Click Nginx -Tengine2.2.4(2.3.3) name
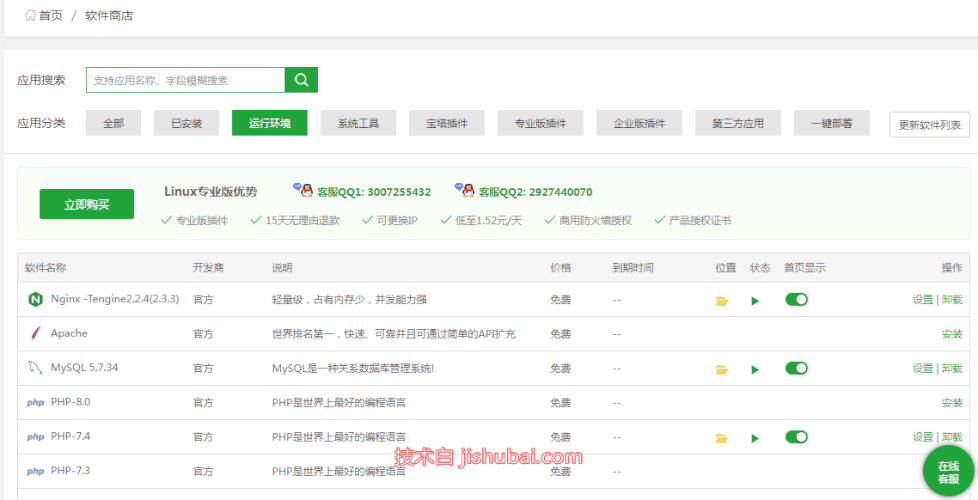Screen dimensions: 978x500 [x=115, y=299]
